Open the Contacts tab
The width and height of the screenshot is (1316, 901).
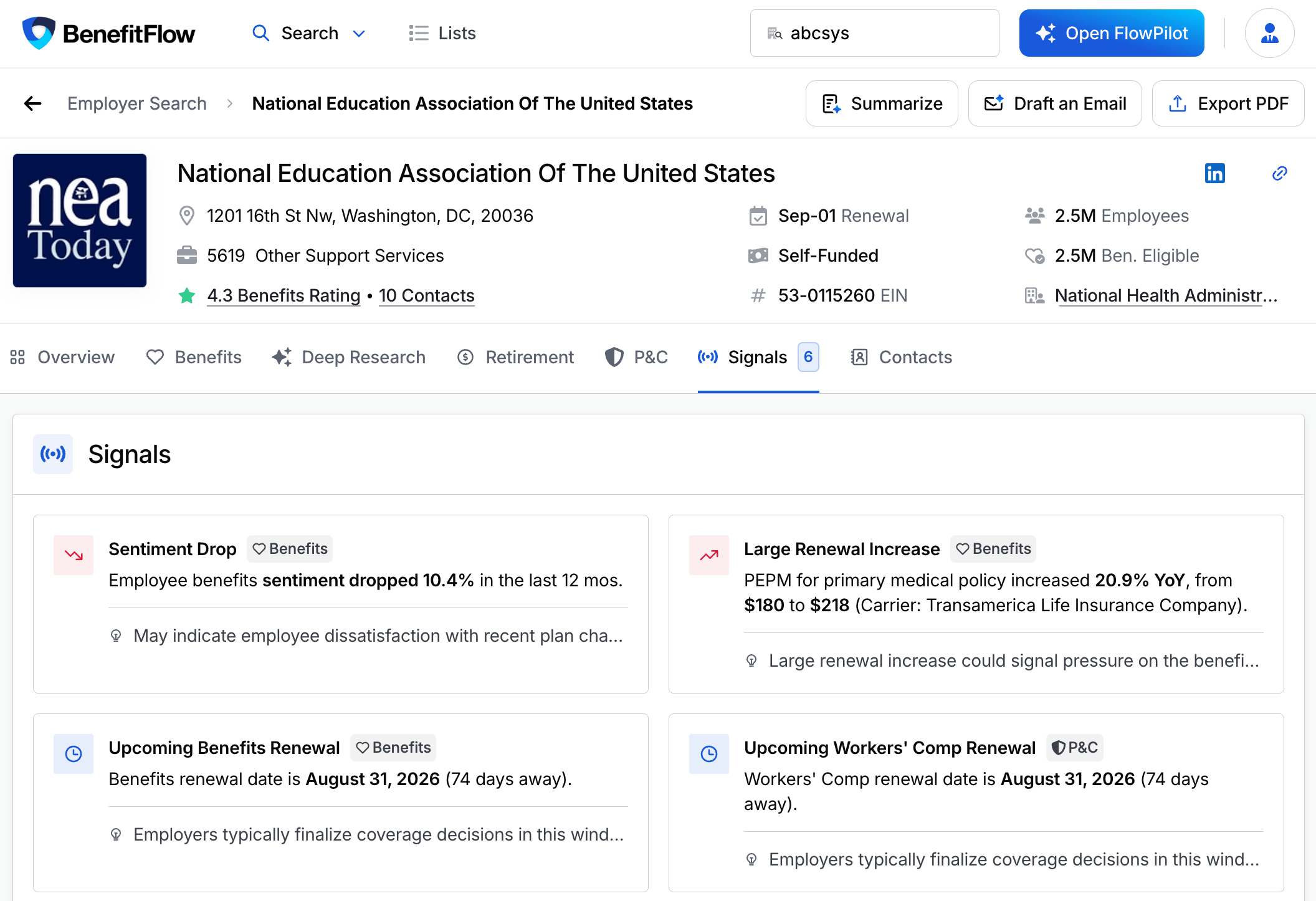(x=902, y=357)
